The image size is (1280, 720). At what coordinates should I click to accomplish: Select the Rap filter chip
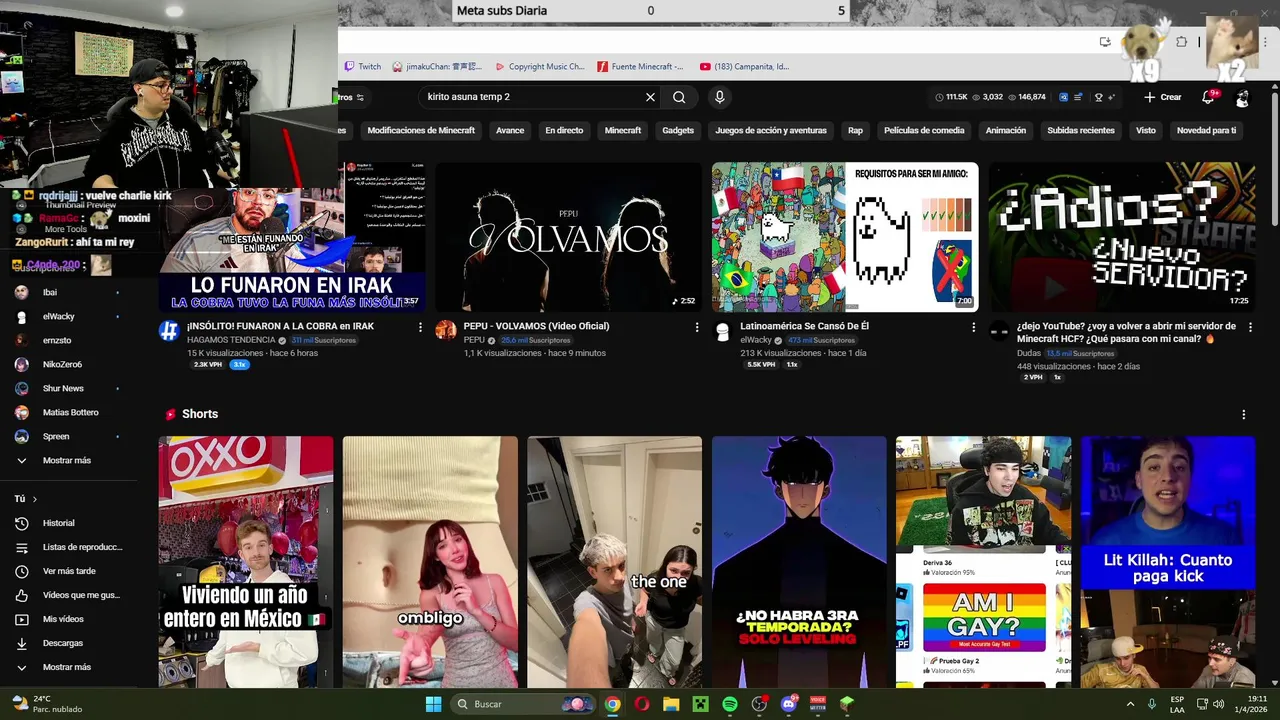coord(855,130)
